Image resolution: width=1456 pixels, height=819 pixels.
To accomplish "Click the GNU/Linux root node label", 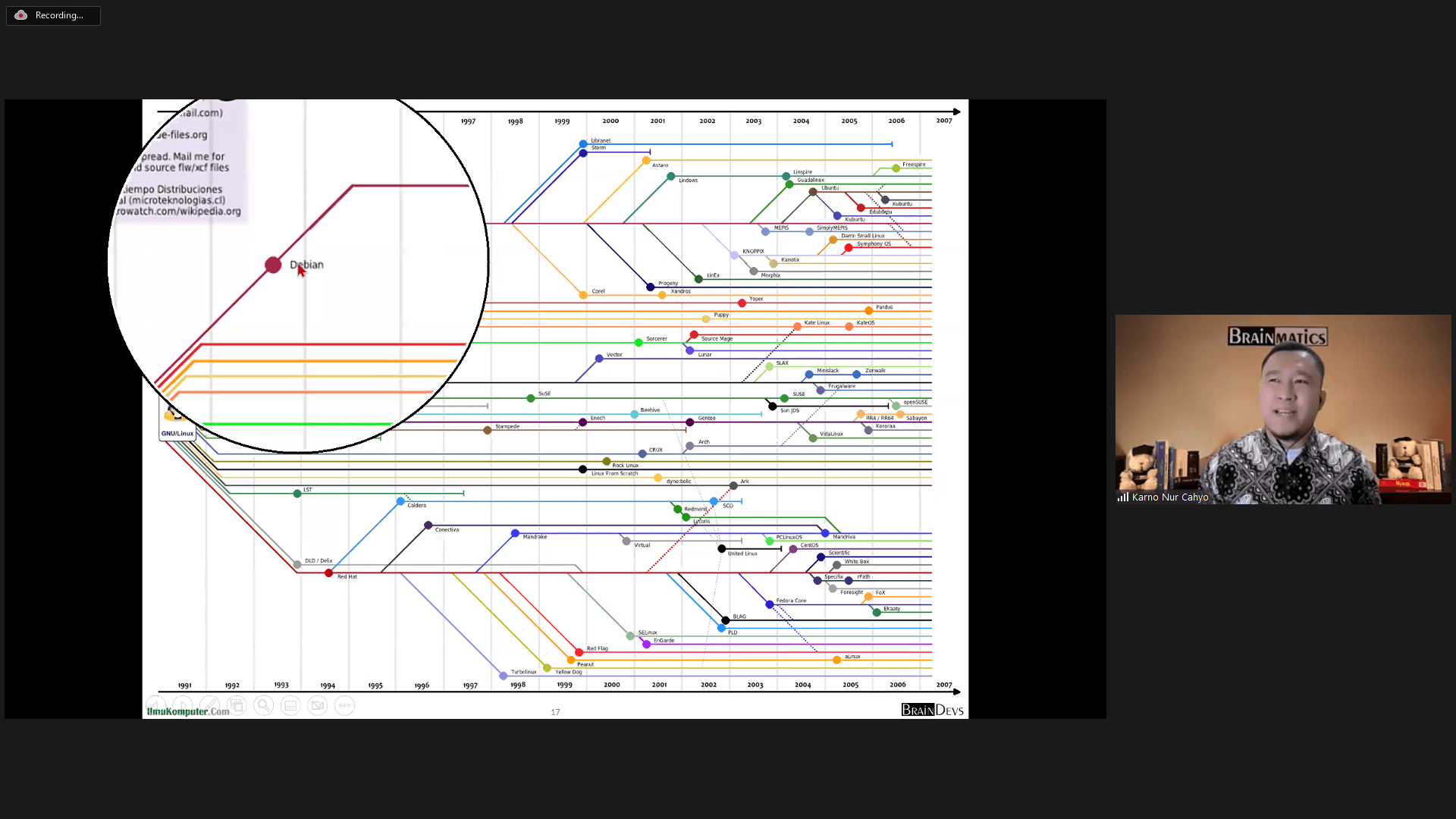I will pyautogui.click(x=177, y=433).
